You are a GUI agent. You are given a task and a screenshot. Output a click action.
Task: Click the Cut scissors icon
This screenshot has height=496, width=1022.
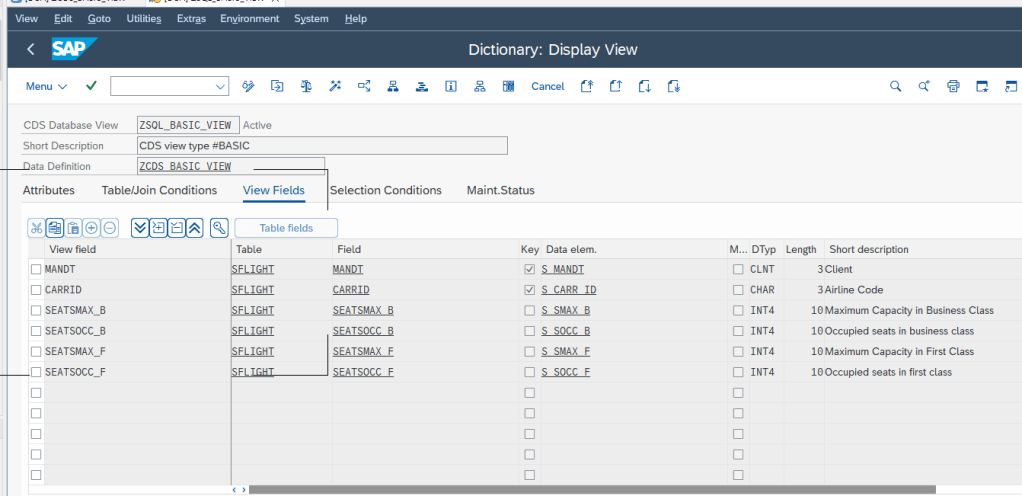pyautogui.click(x=36, y=228)
